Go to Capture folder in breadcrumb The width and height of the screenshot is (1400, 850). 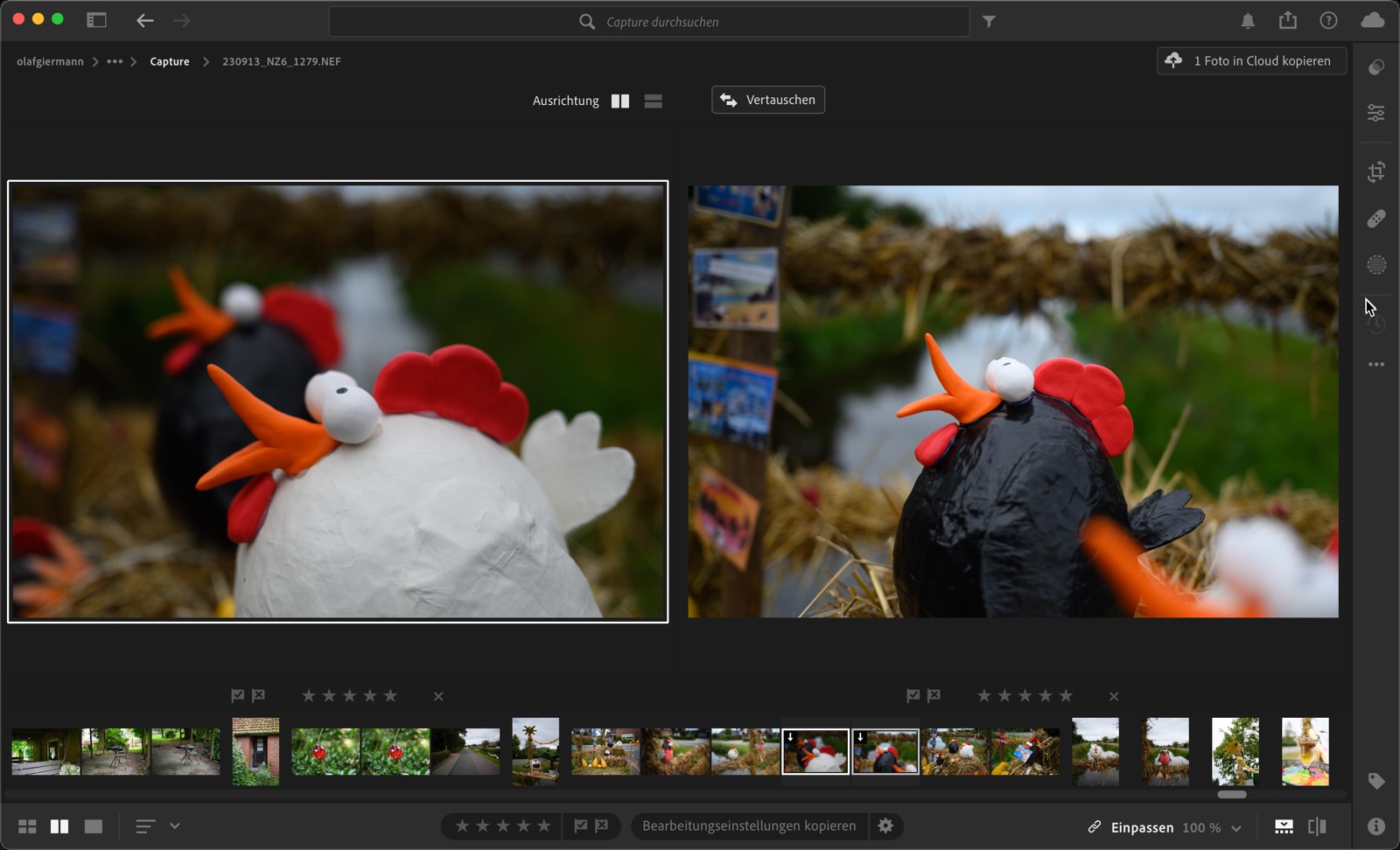pos(170,61)
